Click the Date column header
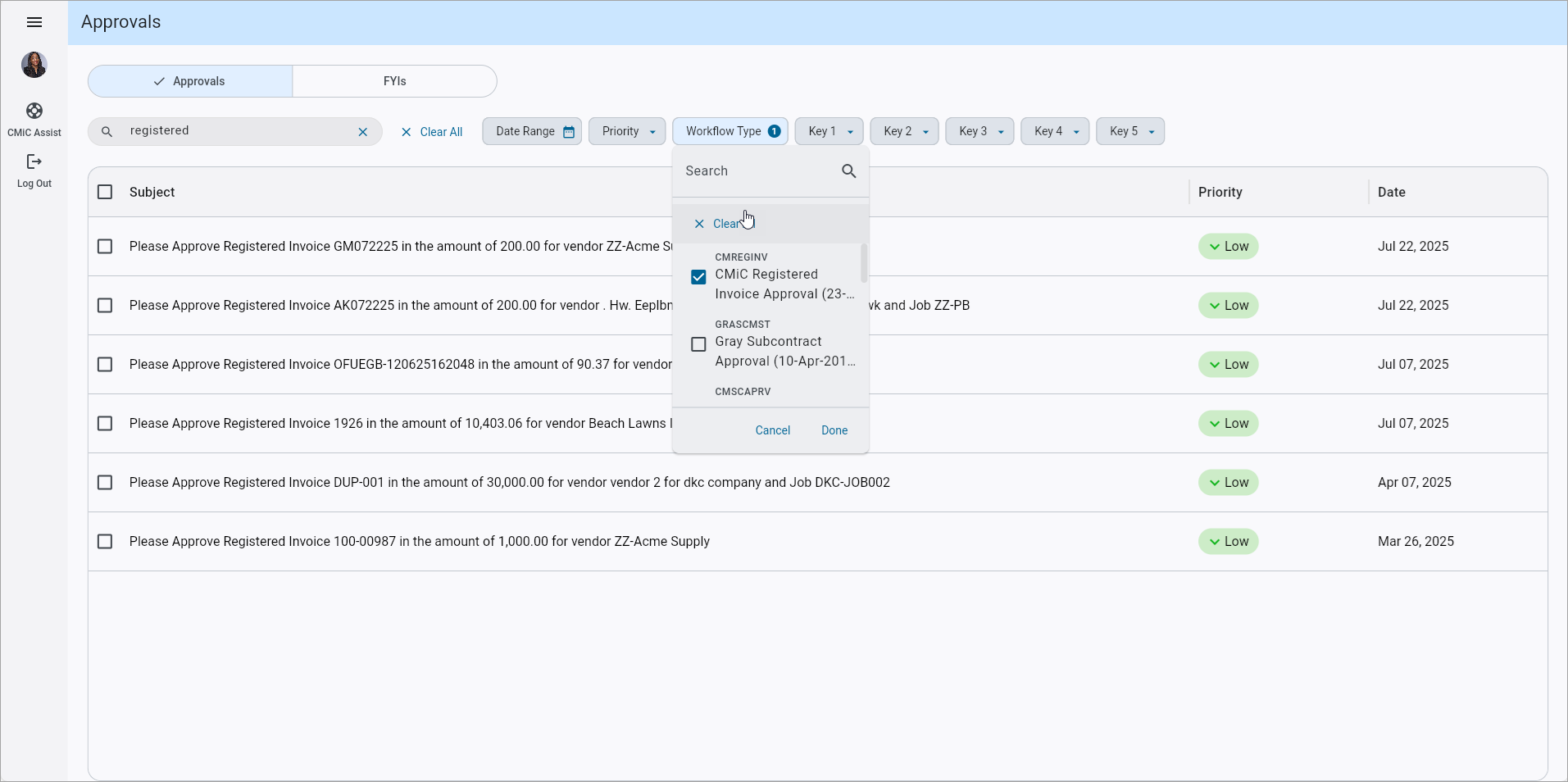 pyautogui.click(x=1392, y=192)
